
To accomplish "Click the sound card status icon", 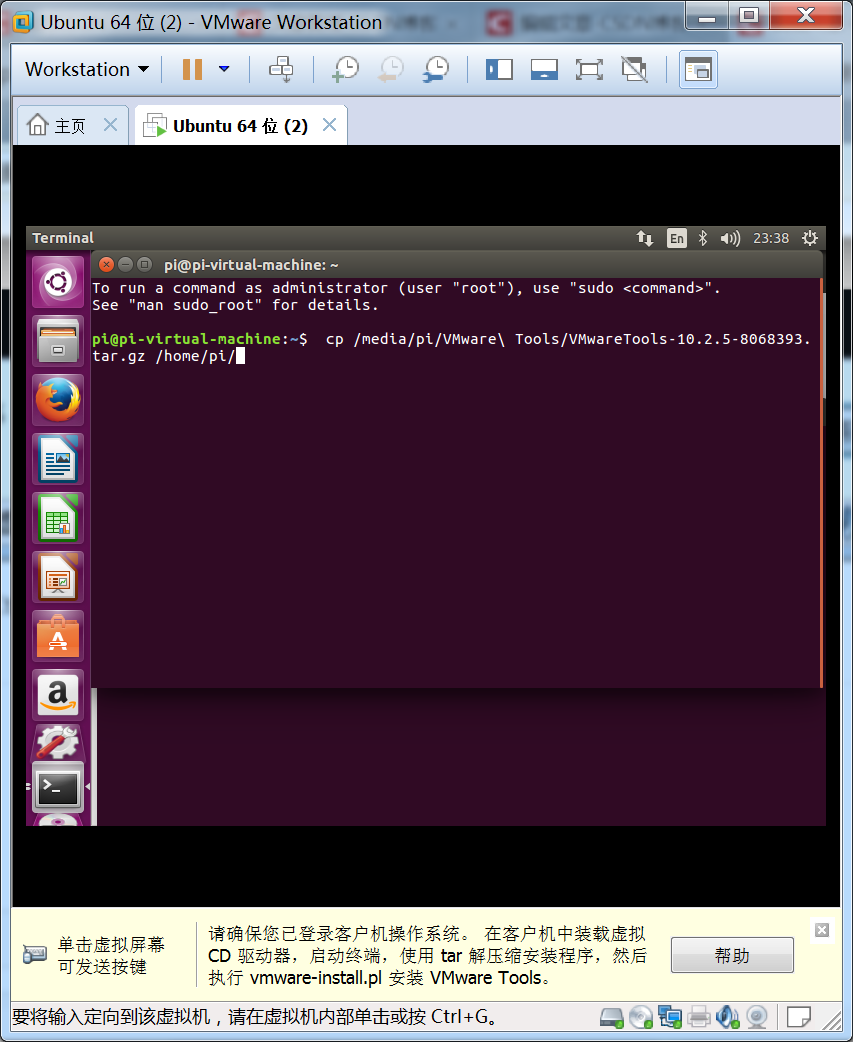I will click(x=728, y=1017).
